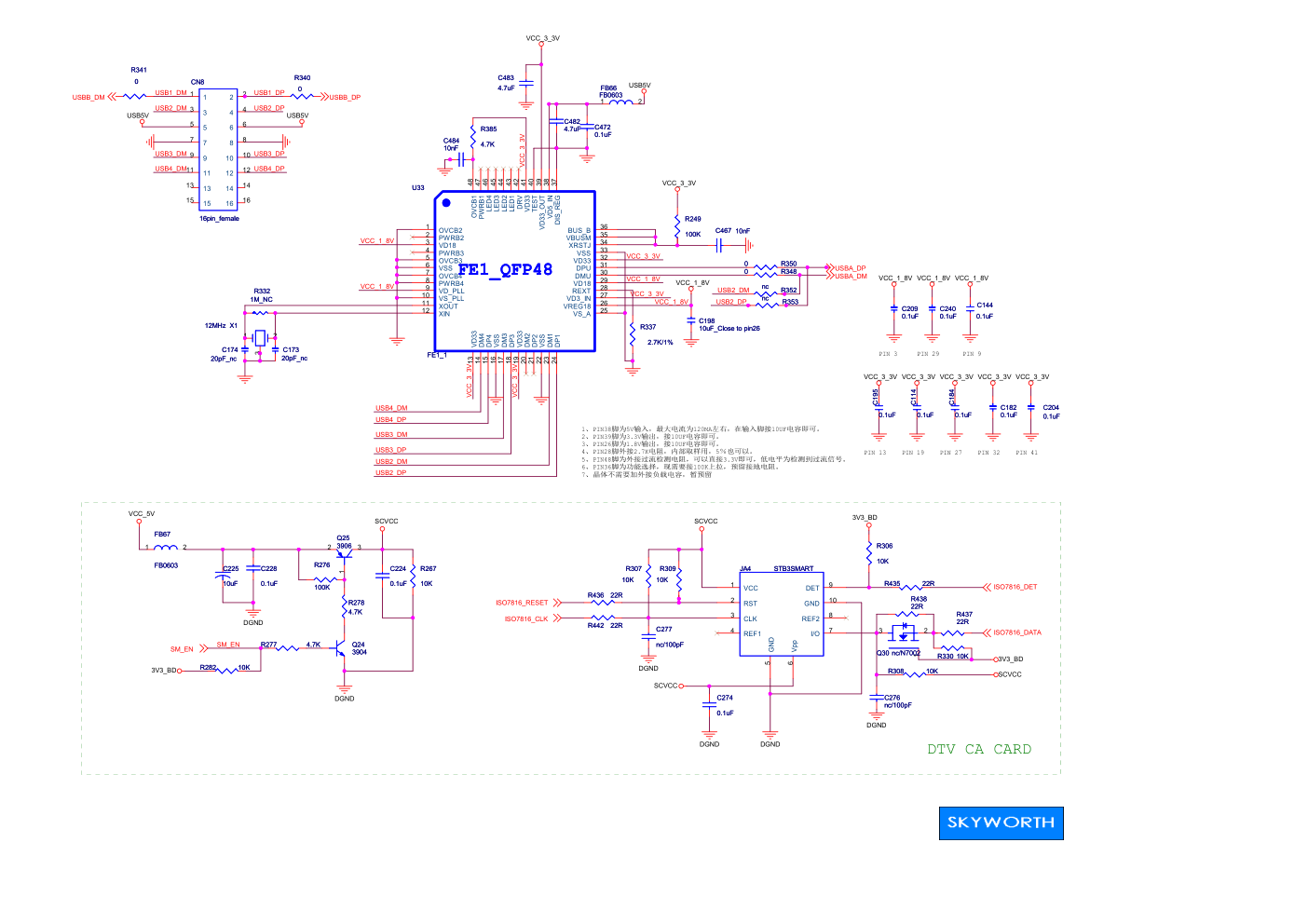Select the pin 1 dot on U33
This screenshot has height=924, width=1308.
446,203
